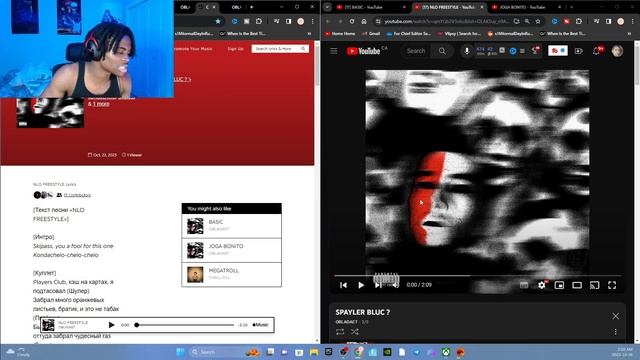Toggle side panel in Genius browser window

pyautogui.click(x=289, y=21)
